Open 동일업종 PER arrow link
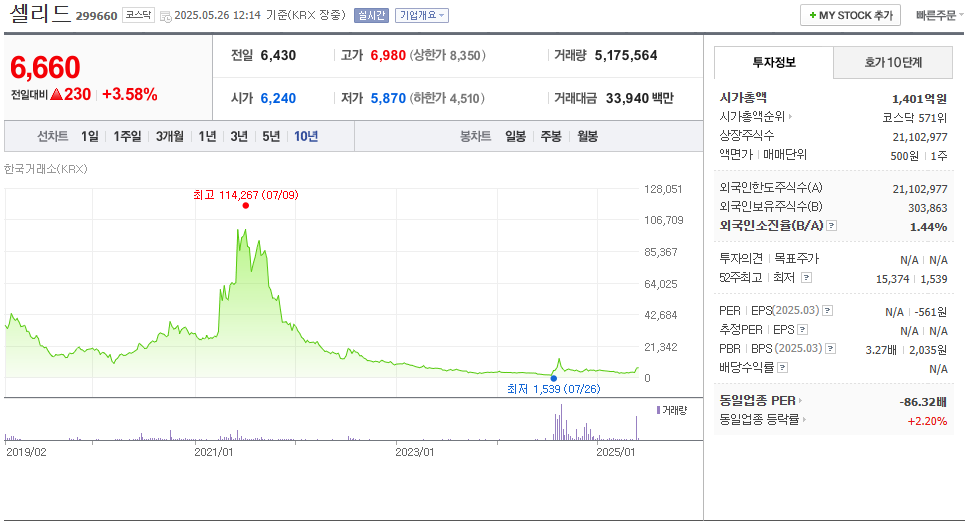Viewport: 967px width, 521px height. [800, 401]
